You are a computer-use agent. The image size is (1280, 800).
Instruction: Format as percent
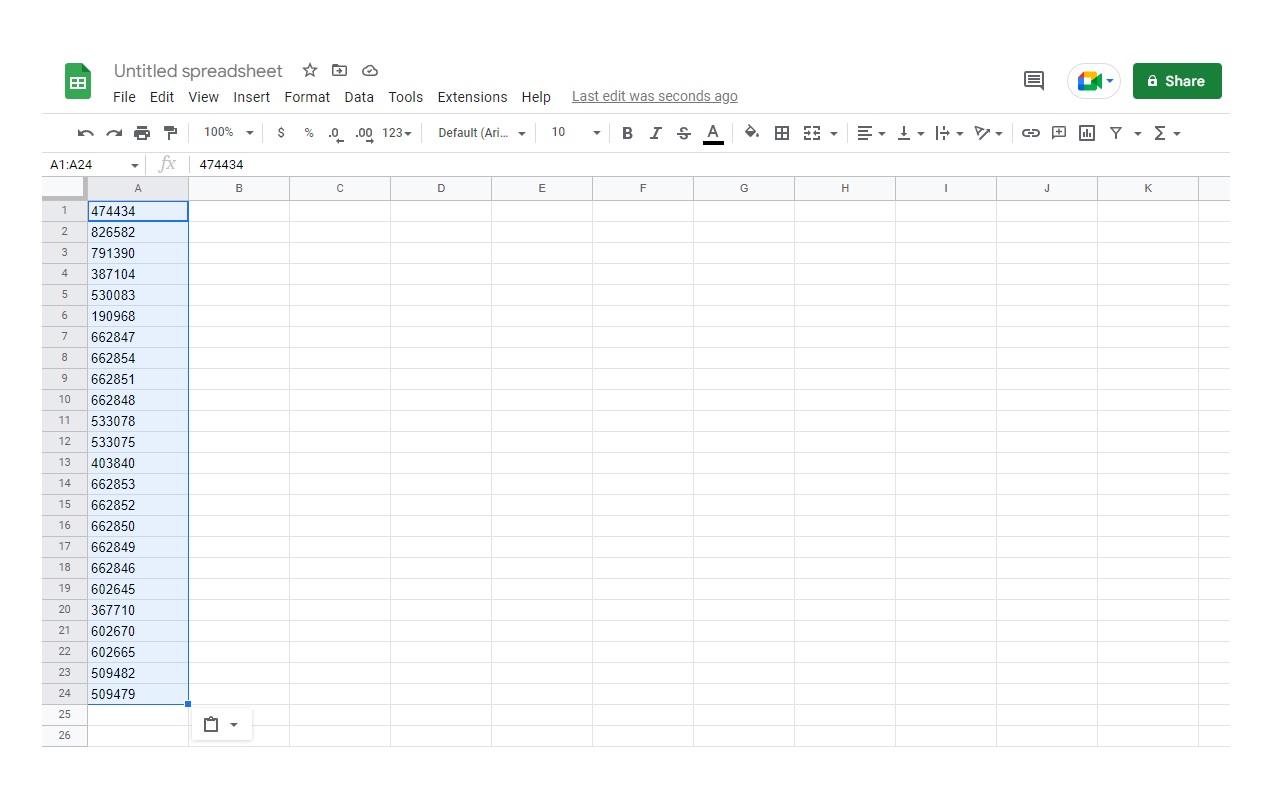(x=309, y=133)
